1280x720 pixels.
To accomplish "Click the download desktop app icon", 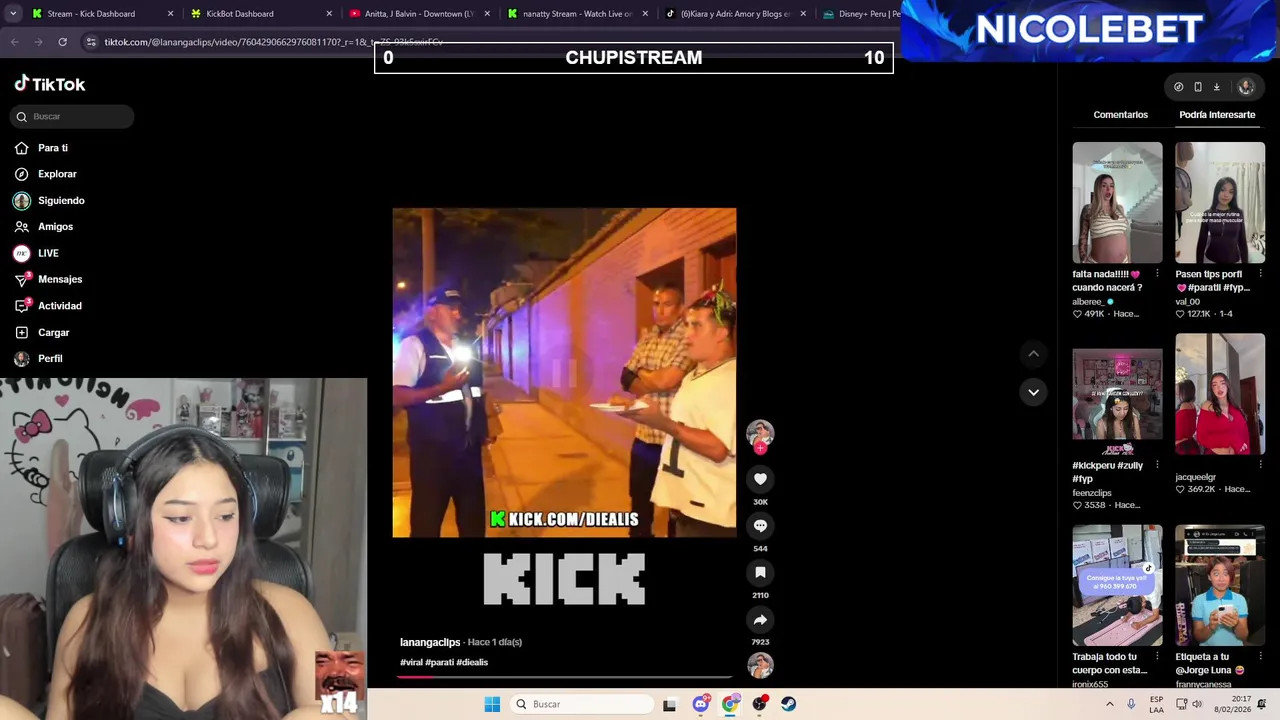I will pos(1217,87).
